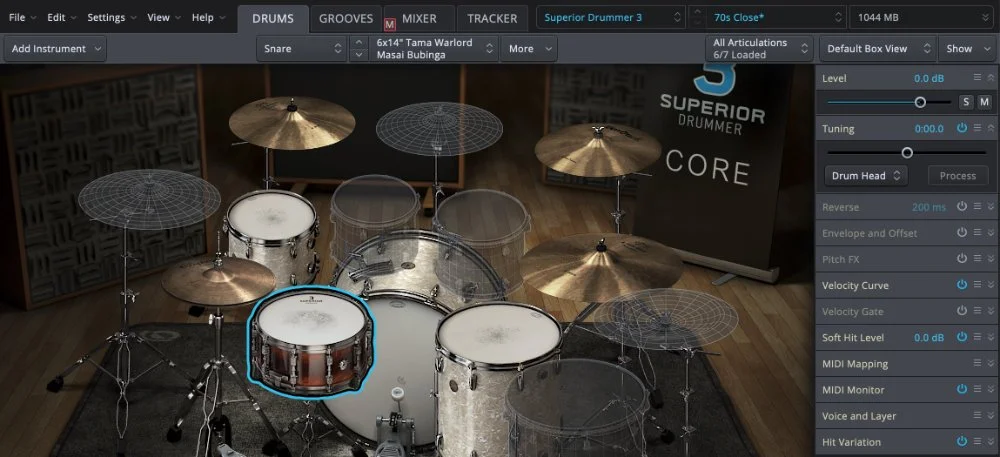Screen dimensions: 1000x457
Task: Open the 6x14" Tama Warlord dropdown
Action: tap(435, 48)
